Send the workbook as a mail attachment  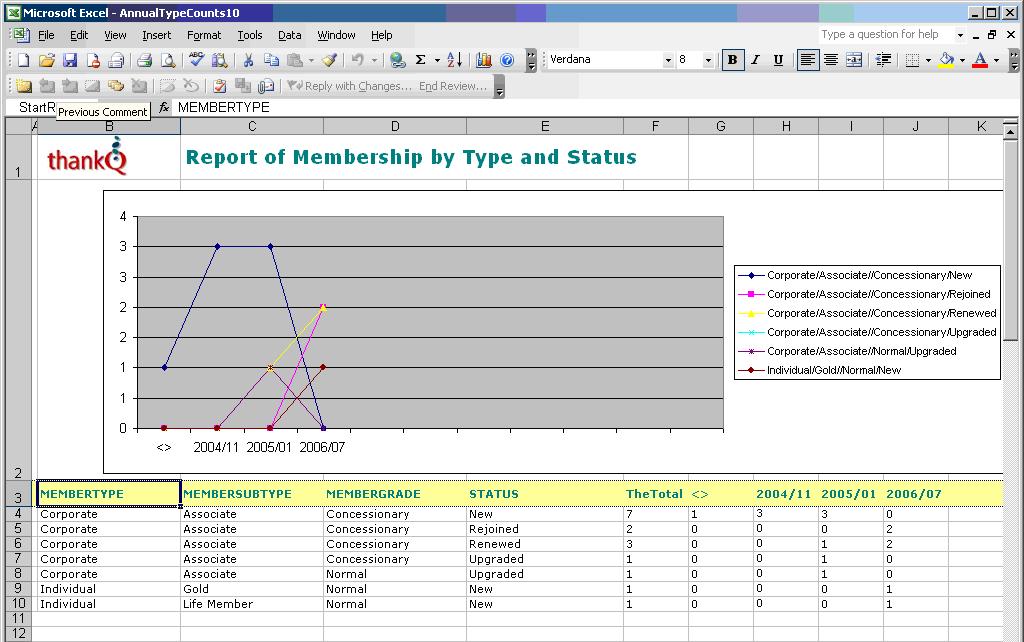[266, 86]
